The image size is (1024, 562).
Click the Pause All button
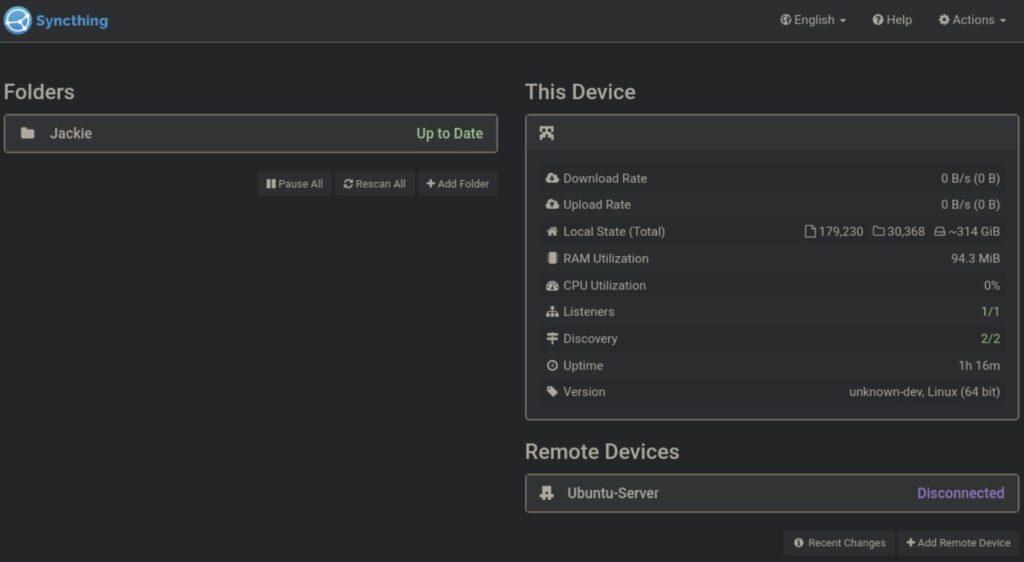click(x=295, y=184)
